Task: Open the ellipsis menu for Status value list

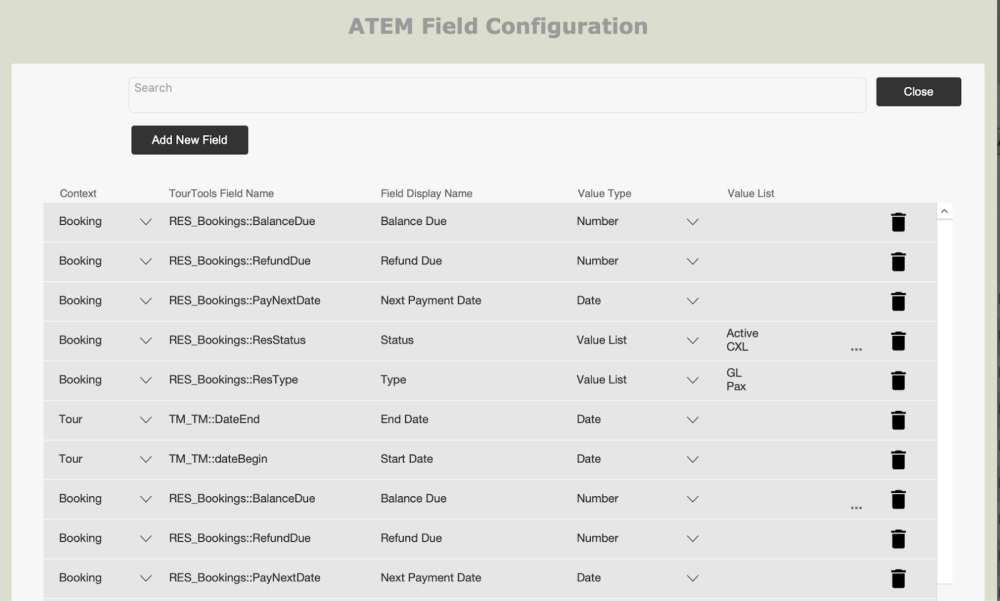Action: (856, 349)
